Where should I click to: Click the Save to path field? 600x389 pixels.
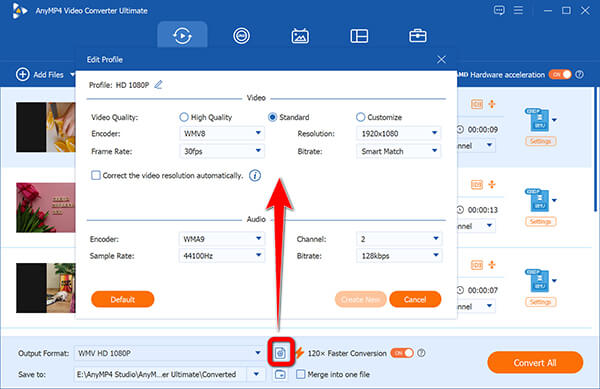coord(161,374)
